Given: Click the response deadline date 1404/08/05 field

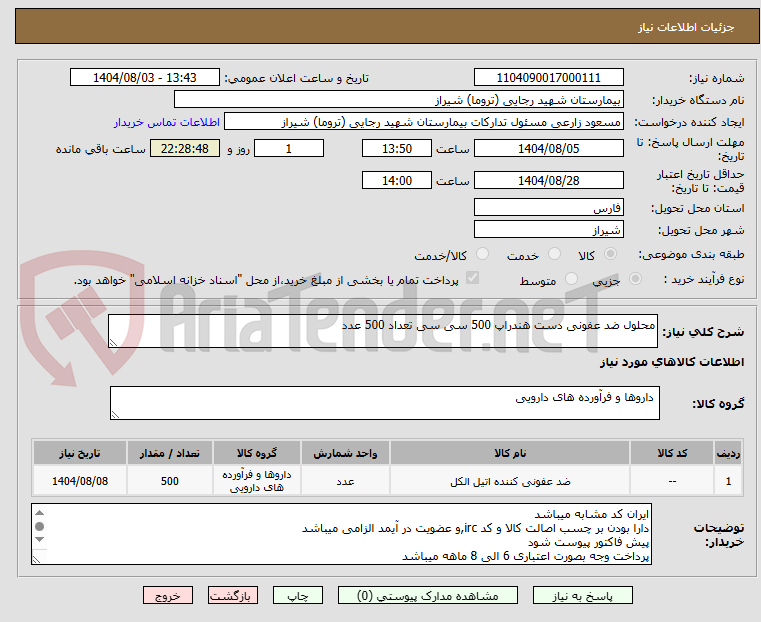Looking at the screenshot, I should pyautogui.click(x=548, y=148).
